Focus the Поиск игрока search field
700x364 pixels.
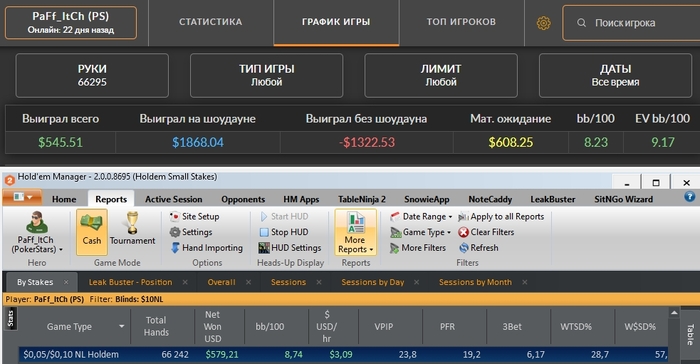pos(631,23)
